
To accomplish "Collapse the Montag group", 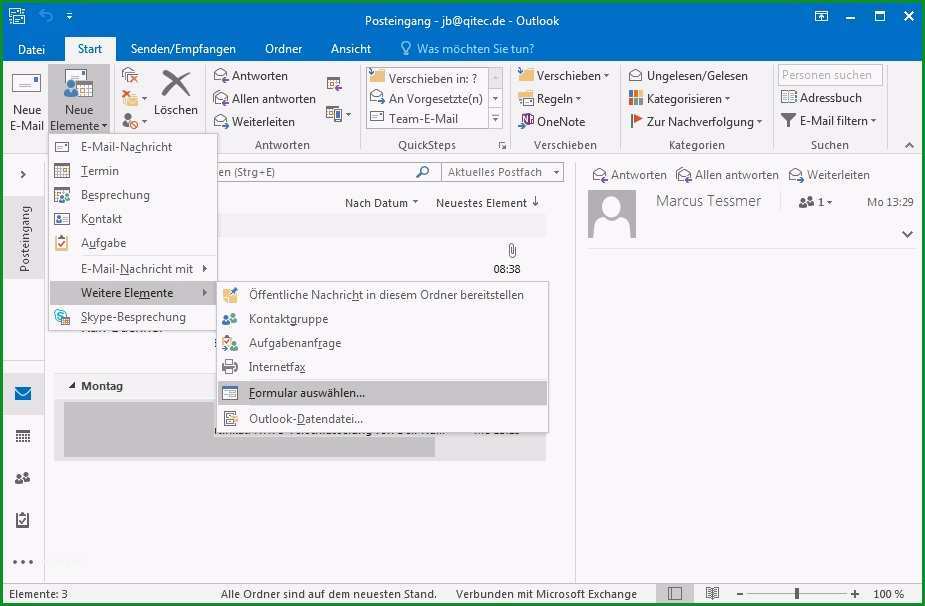I will [72, 385].
